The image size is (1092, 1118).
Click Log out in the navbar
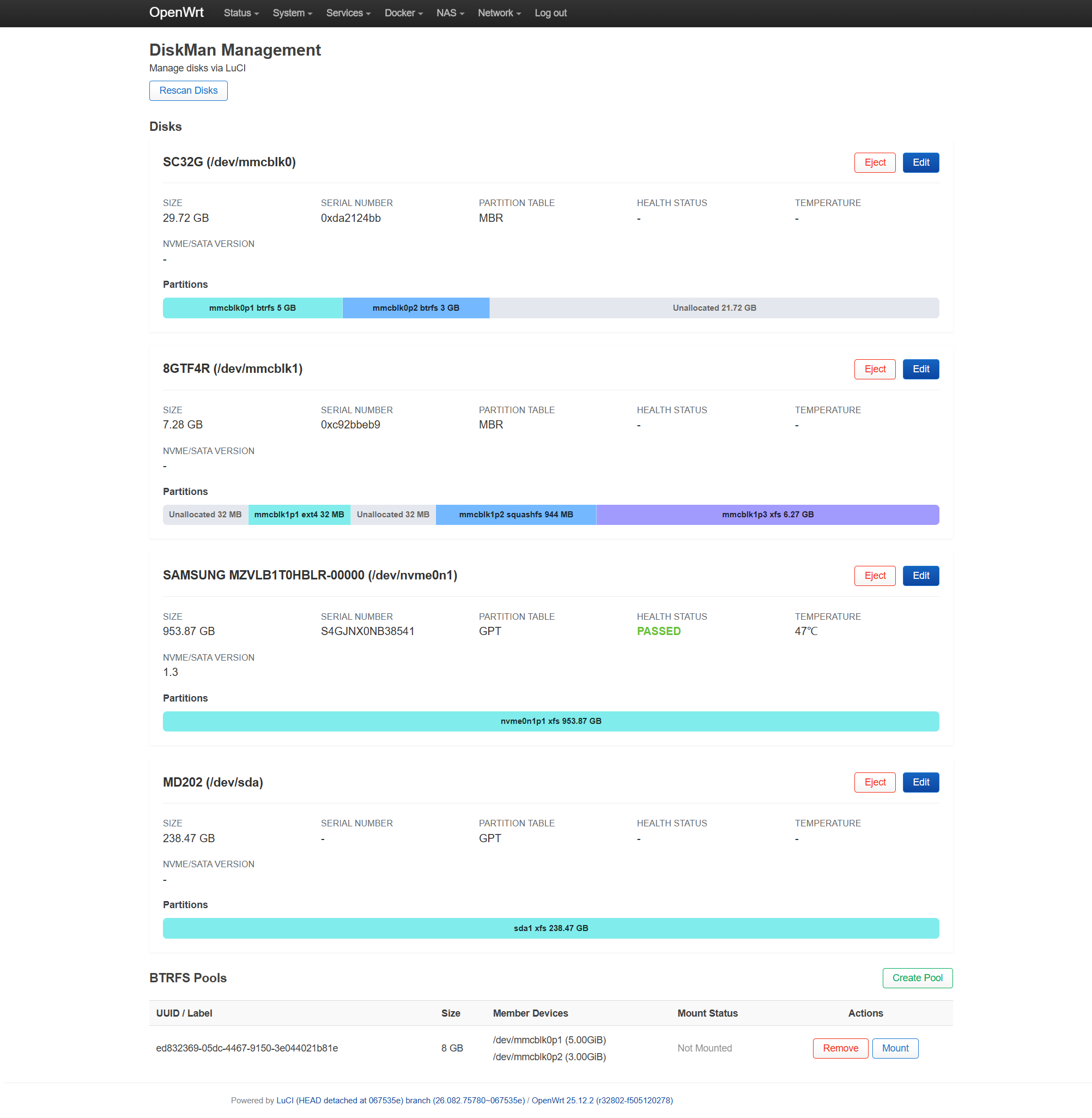pos(550,13)
